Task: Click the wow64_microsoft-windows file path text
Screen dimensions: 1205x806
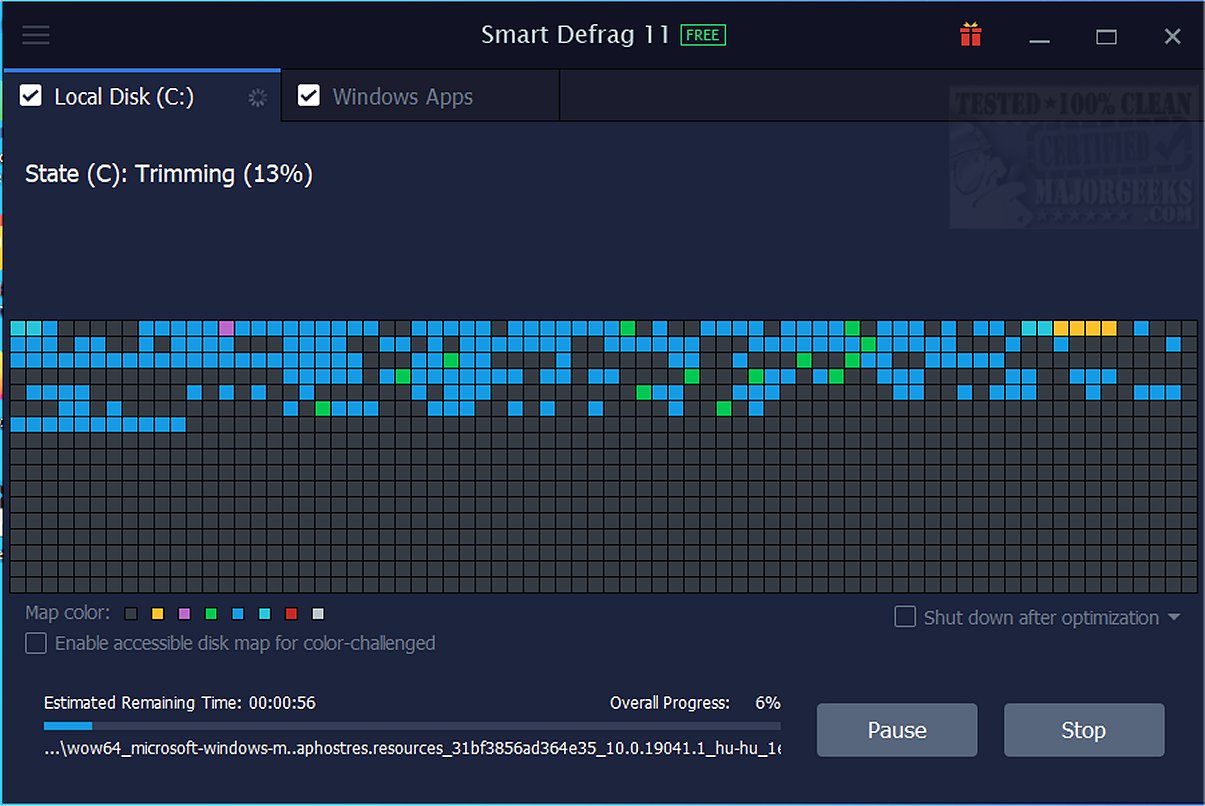Action: tap(413, 748)
